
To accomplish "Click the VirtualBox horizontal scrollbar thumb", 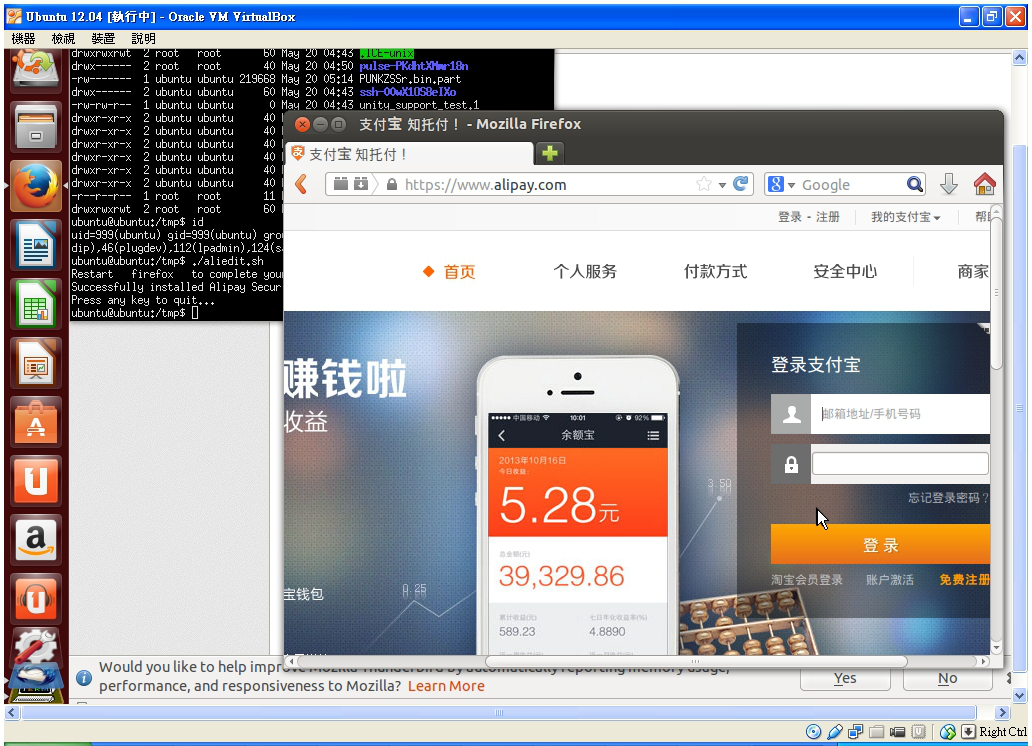I will (x=499, y=712).
